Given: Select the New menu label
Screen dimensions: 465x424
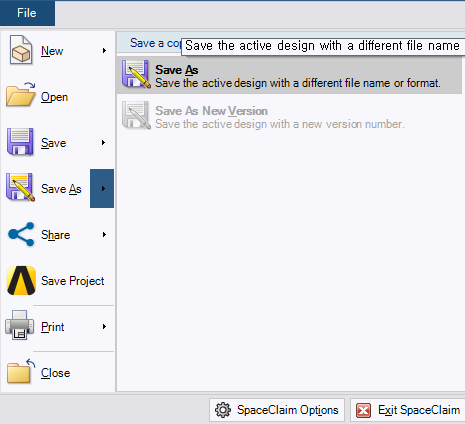Looking at the screenshot, I should click(x=52, y=51).
